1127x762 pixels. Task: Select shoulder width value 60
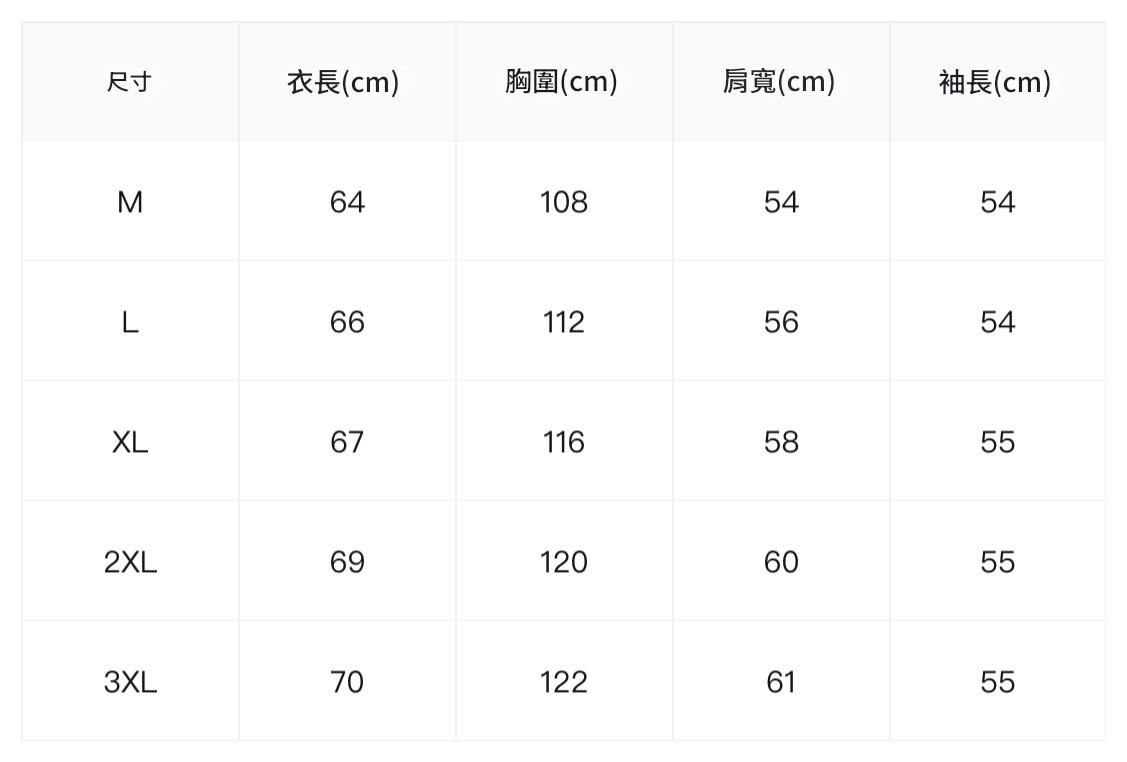781,562
